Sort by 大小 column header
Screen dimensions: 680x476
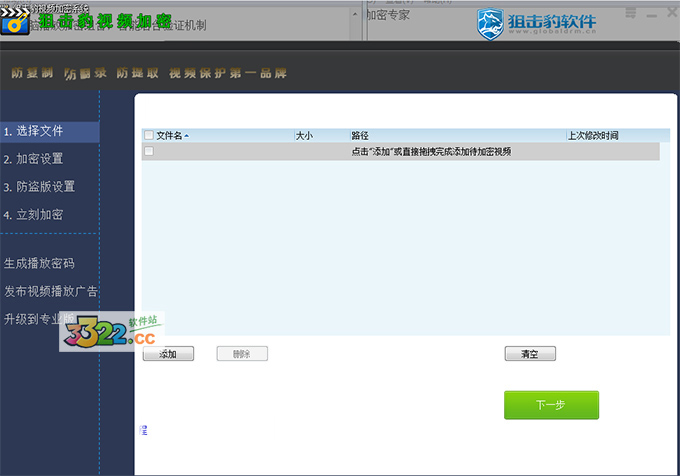point(322,135)
